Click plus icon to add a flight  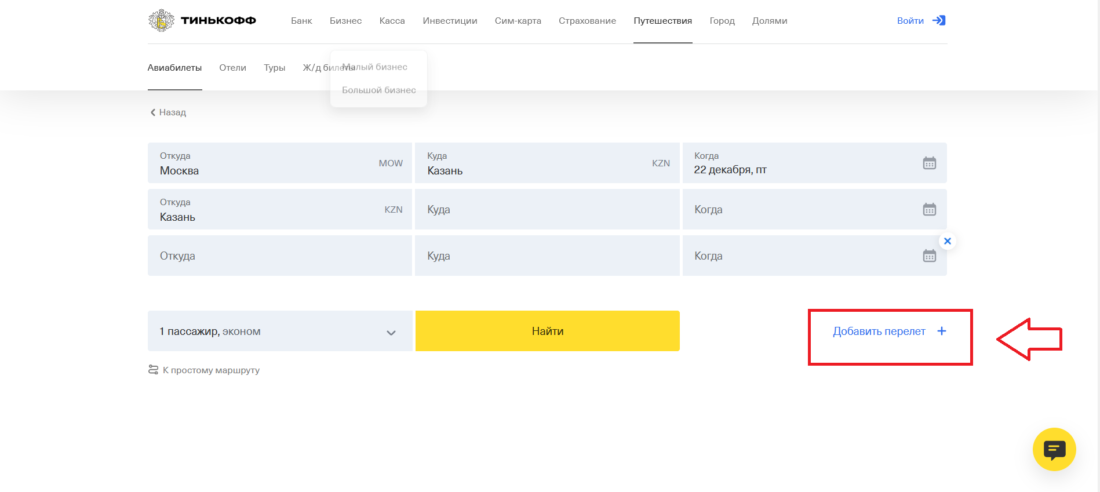[941, 331]
